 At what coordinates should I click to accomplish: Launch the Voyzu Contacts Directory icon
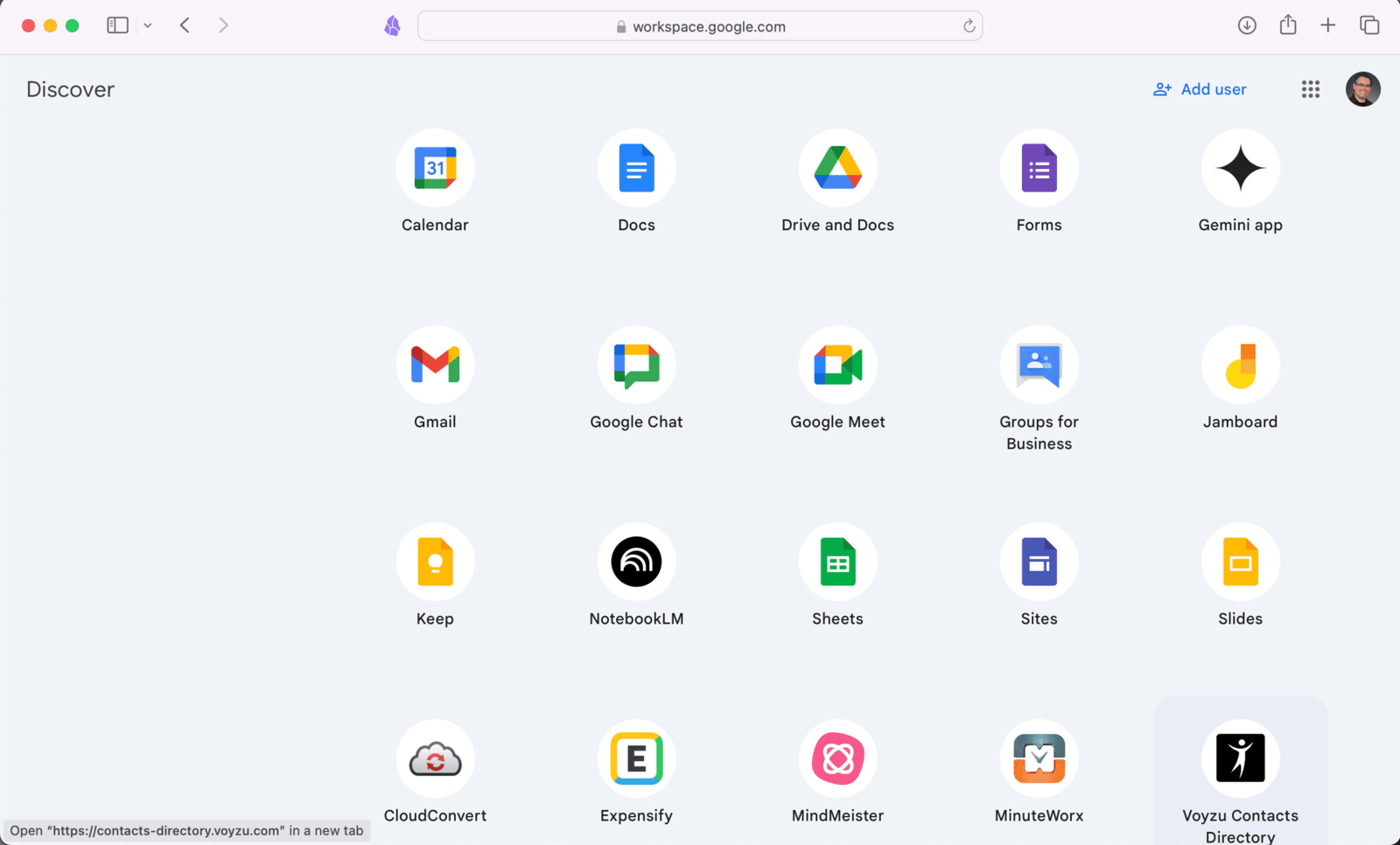tap(1240, 758)
